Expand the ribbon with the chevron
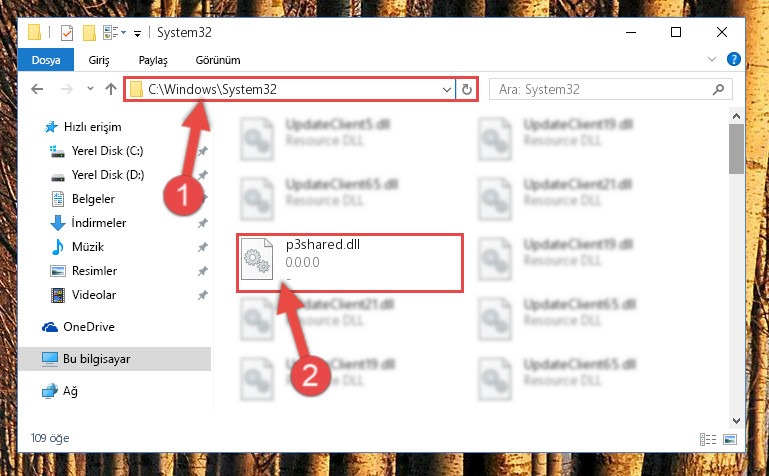 coord(712,59)
